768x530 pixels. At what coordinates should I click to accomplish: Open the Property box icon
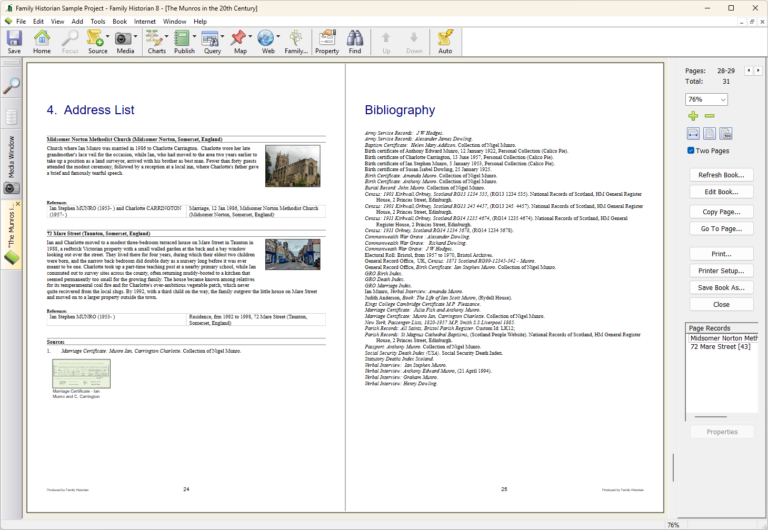tap(327, 42)
